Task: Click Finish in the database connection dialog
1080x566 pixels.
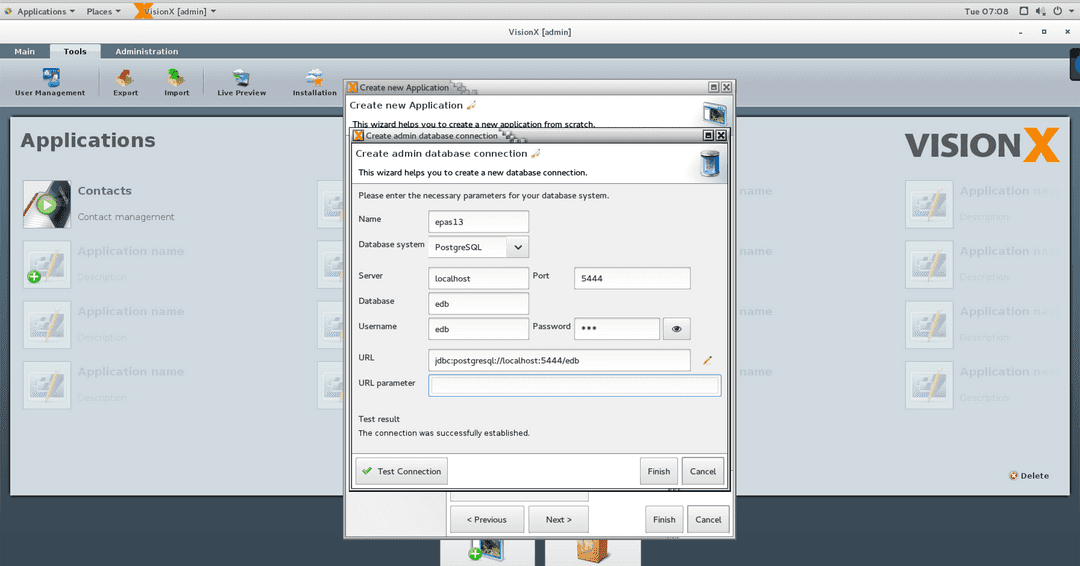Action: pyautogui.click(x=659, y=471)
